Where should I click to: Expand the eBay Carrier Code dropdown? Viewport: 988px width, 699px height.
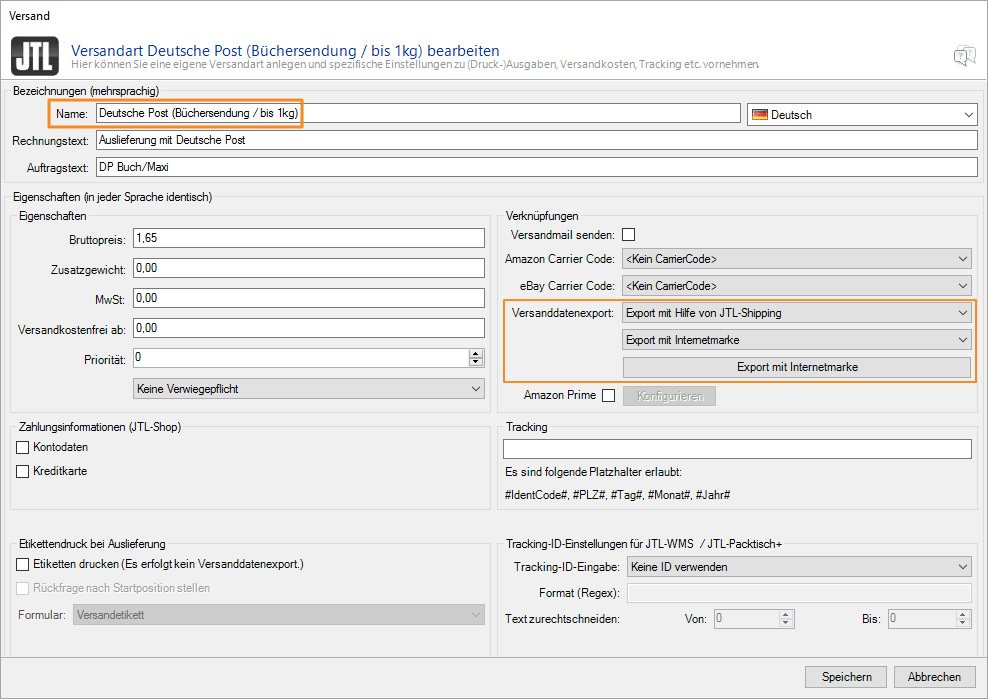[x=797, y=286]
